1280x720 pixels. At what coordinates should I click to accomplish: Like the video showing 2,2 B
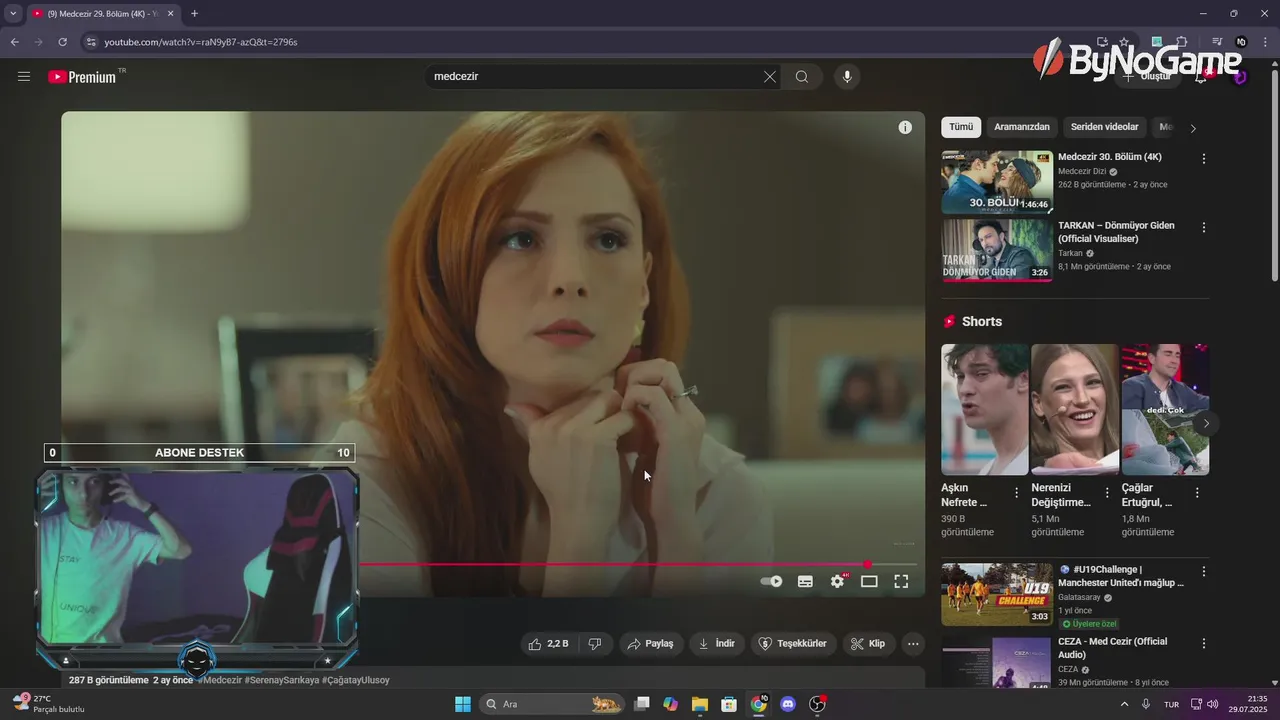click(549, 644)
